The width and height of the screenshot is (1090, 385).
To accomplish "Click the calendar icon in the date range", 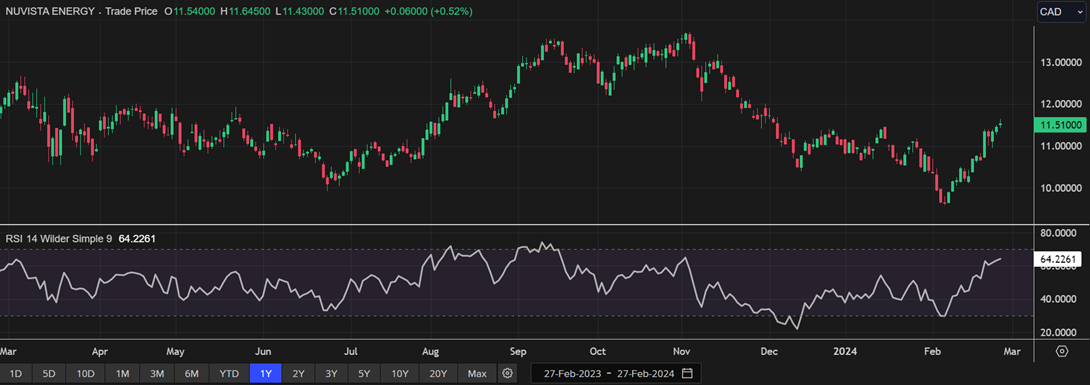I will pos(687,373).
